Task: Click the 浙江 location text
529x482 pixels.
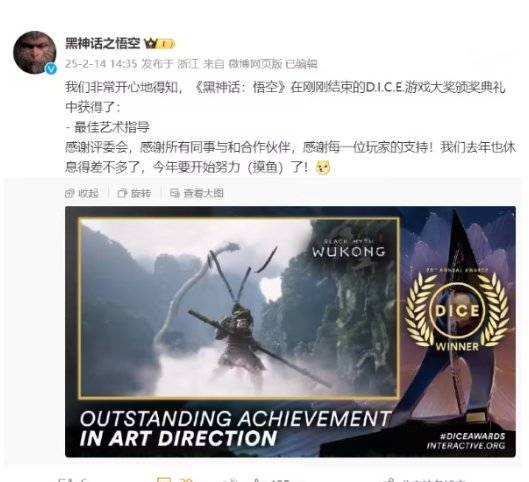Action: [188, 64]
